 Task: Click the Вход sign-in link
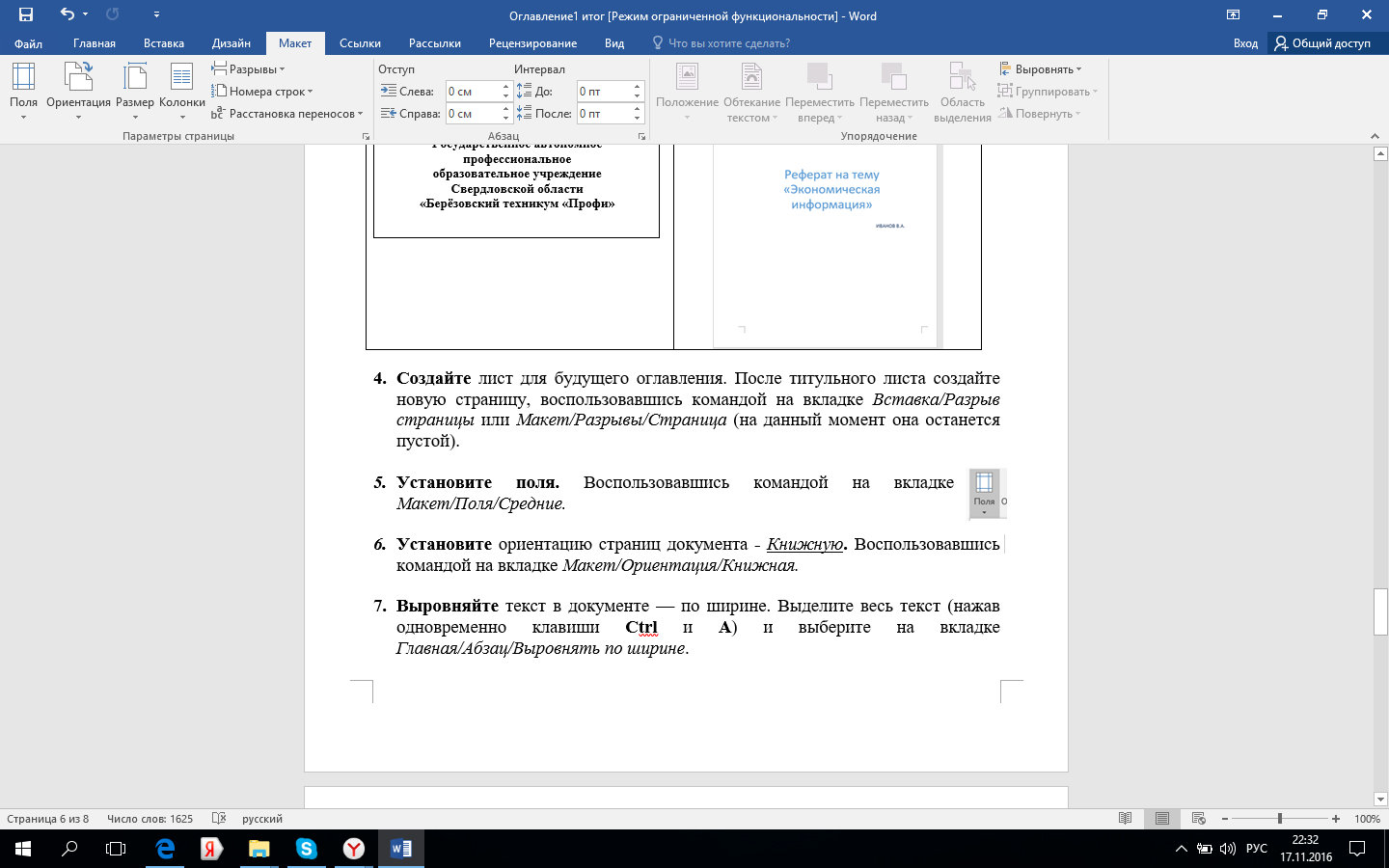[x=1245, y=43]
